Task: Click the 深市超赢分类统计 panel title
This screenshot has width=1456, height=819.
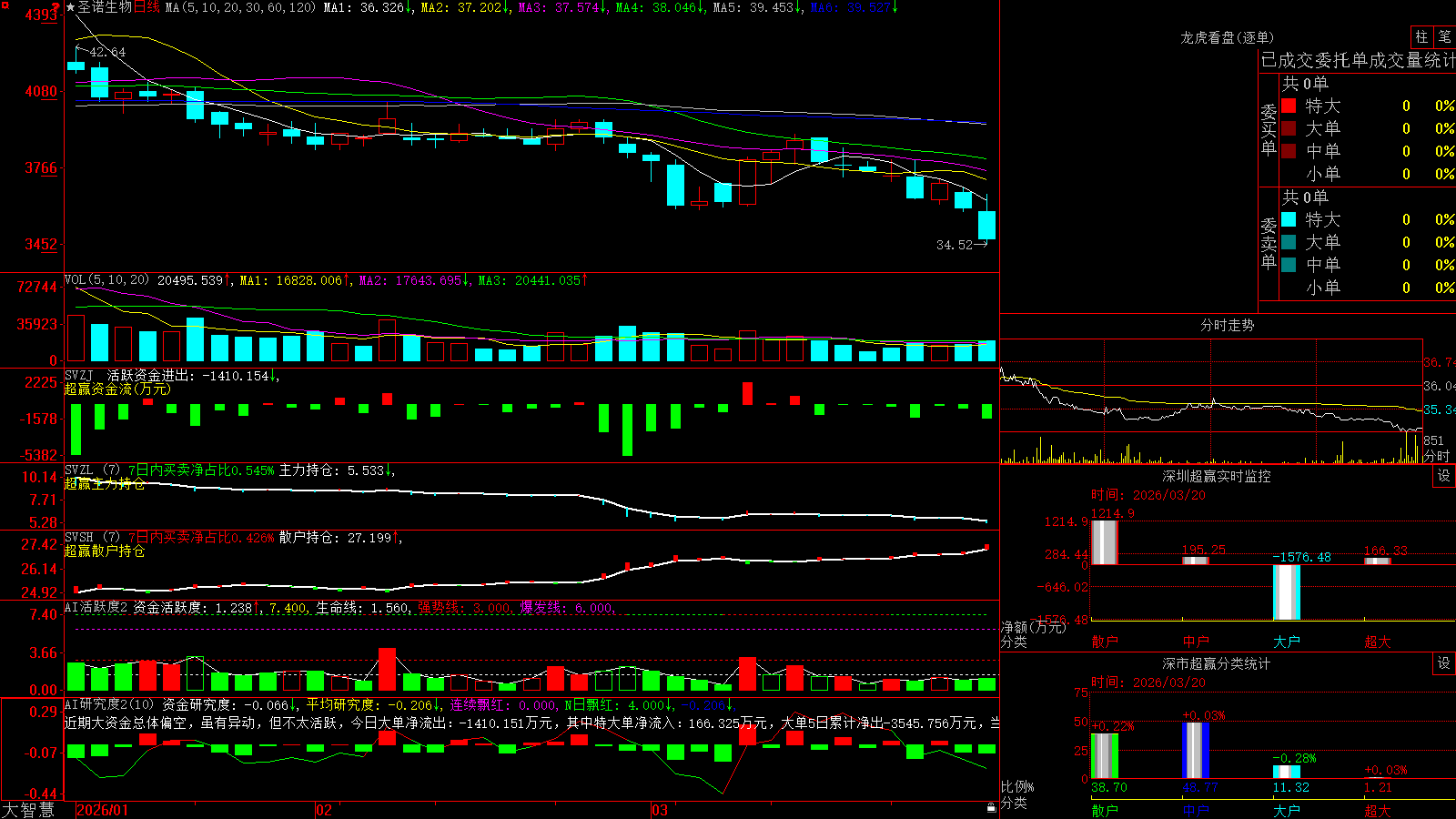Action: pyautogui.click(x=1216, y=663)
